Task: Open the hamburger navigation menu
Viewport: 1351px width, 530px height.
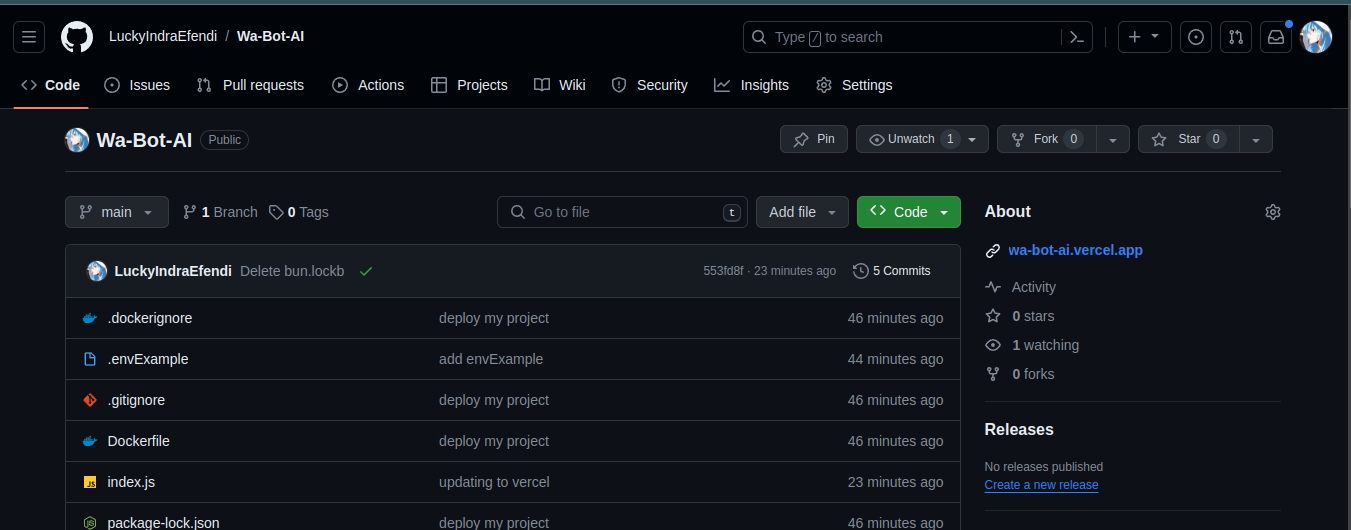Action: [29, 37]
